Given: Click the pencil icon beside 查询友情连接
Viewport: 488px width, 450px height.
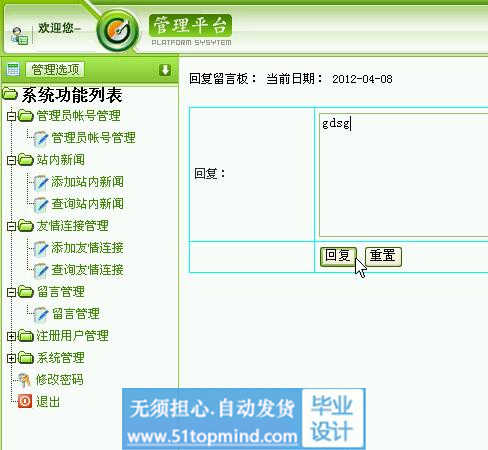Looking at the screenshot, I should point(41,270).
